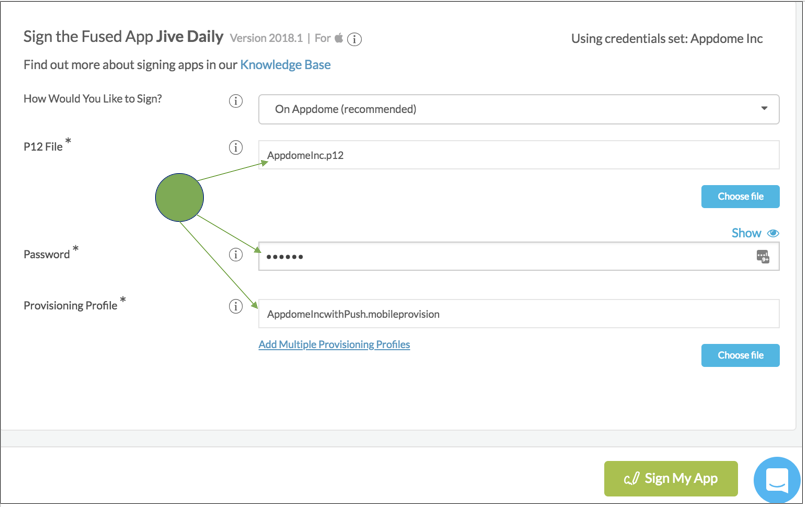Choose file for the Provisioning Profile
The height and width of the screenshot is (507, 805).
(740, 355)
